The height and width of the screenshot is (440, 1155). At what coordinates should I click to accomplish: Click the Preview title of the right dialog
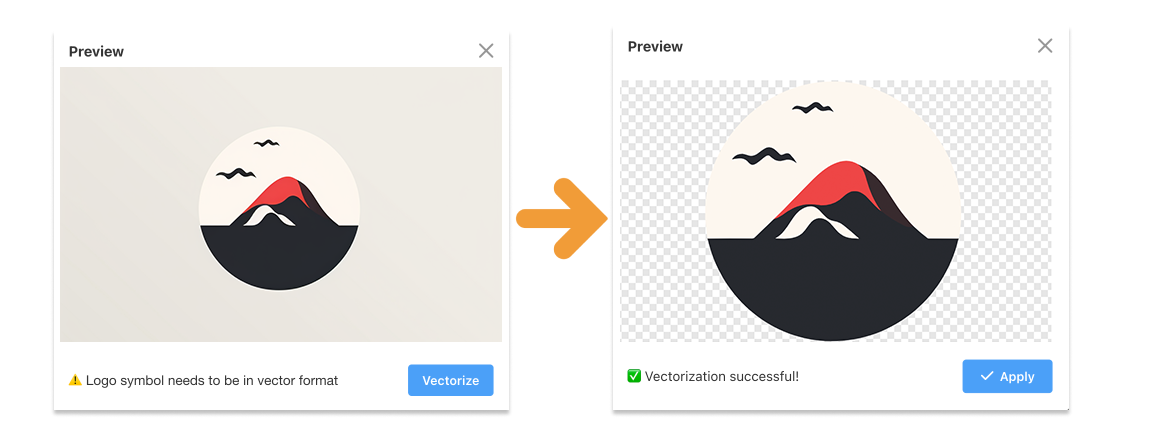[x=656, y=46]
